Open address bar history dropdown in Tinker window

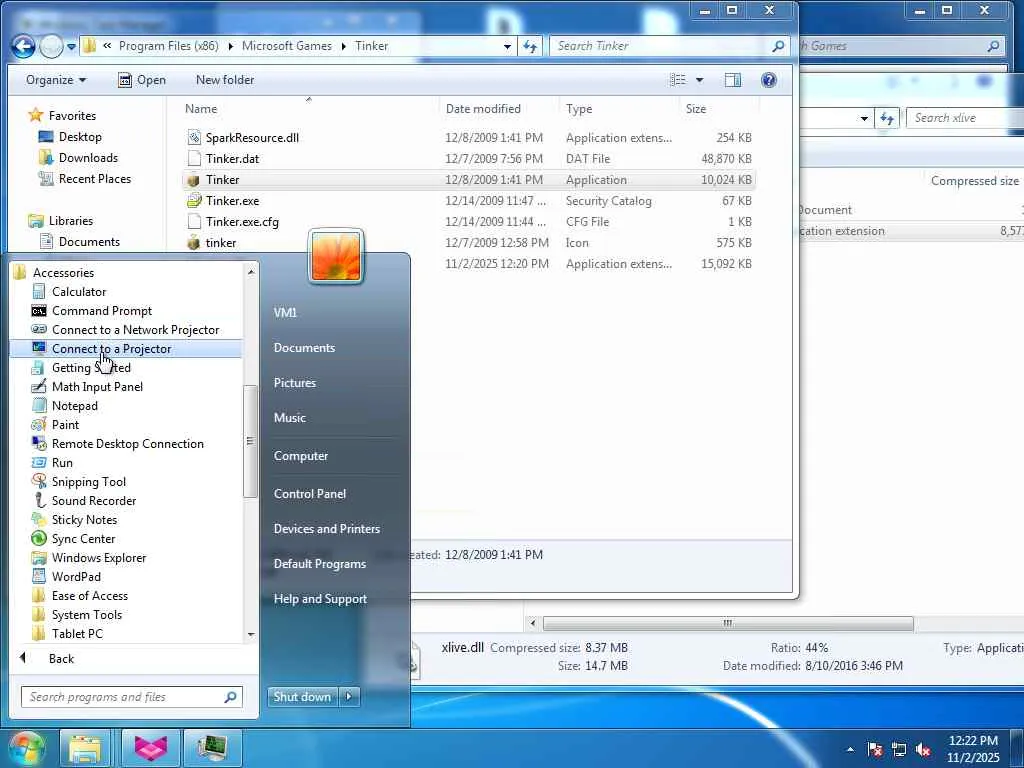coord(507,46)
